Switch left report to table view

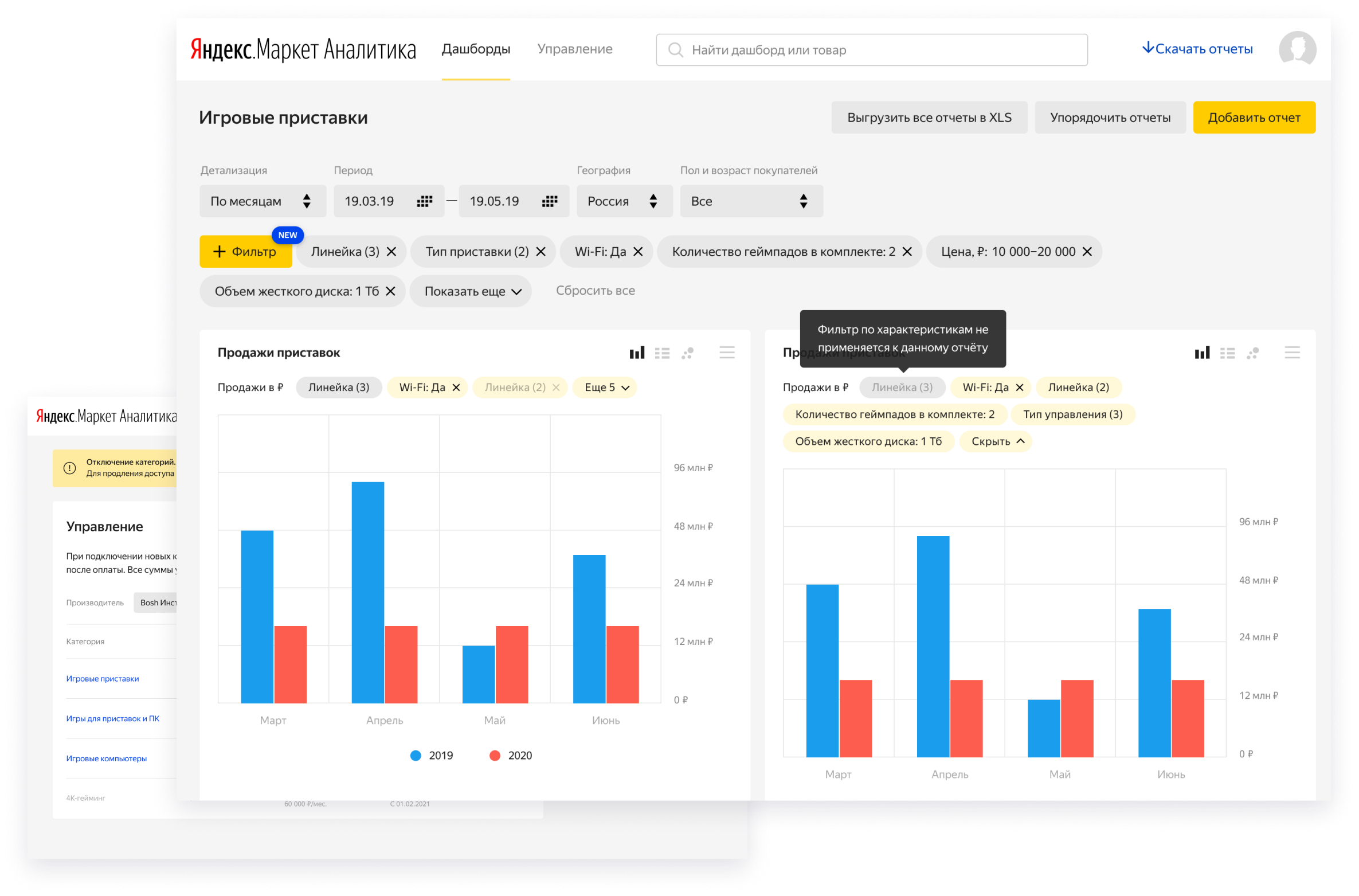[662, 353]
